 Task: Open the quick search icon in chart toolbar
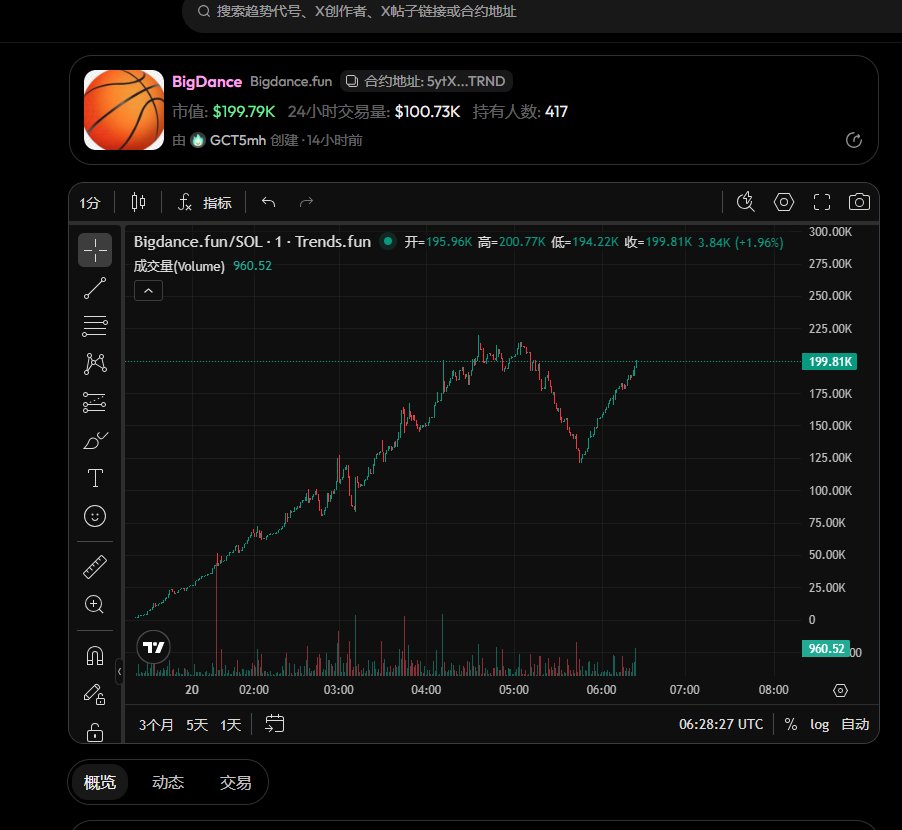746,202
